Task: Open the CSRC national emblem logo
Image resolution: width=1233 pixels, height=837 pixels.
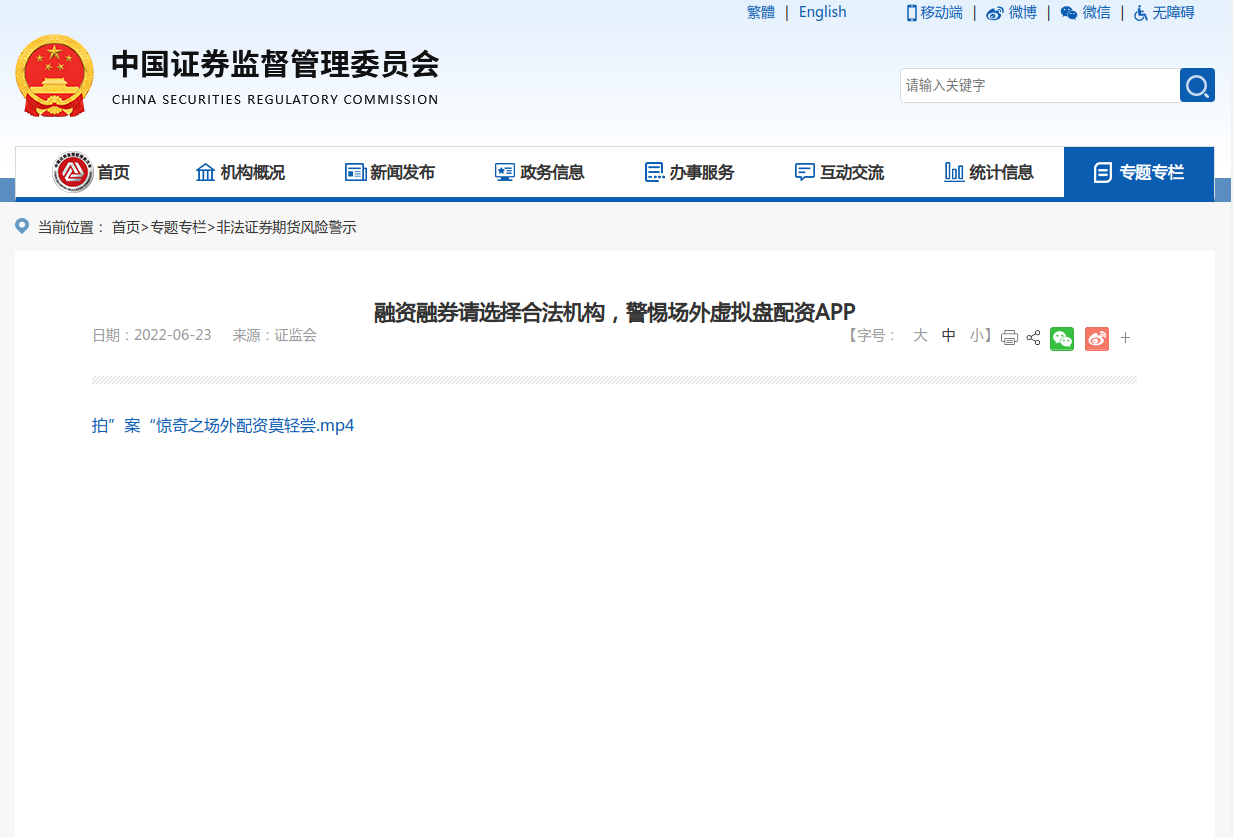Action: pyautogui.click(x=54, y=76)
